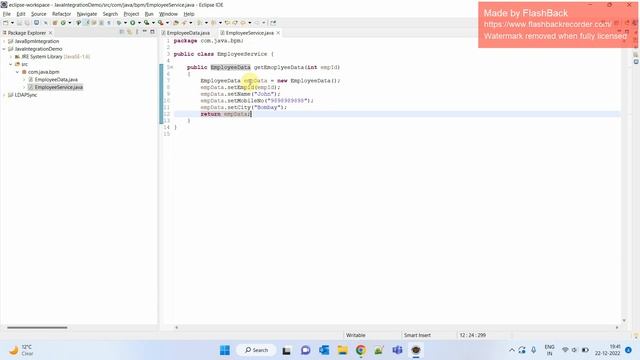Open the Windows Start menu

click(224, 350)
